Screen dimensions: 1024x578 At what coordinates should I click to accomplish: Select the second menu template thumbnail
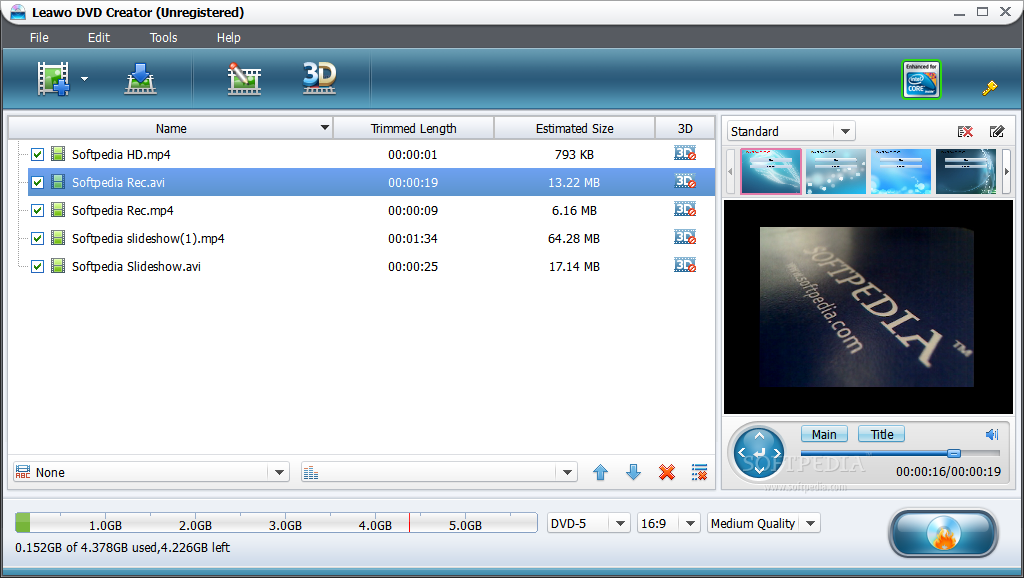tap(836, 171)
